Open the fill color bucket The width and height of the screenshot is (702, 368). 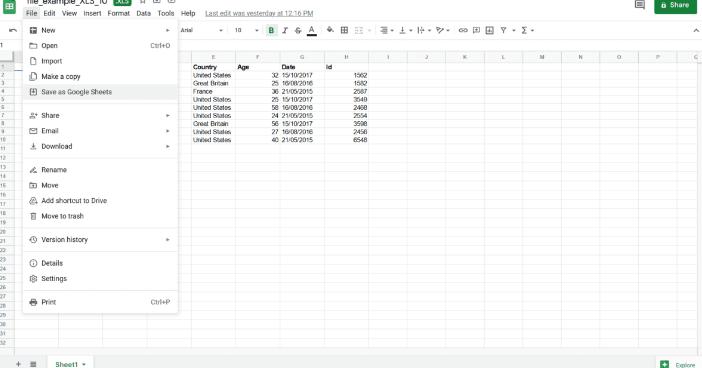coord(330,30)
